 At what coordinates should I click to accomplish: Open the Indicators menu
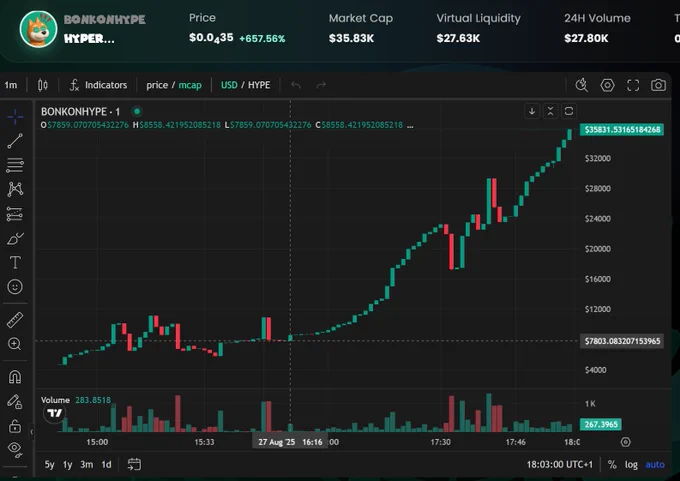click(x=98, y=85)
